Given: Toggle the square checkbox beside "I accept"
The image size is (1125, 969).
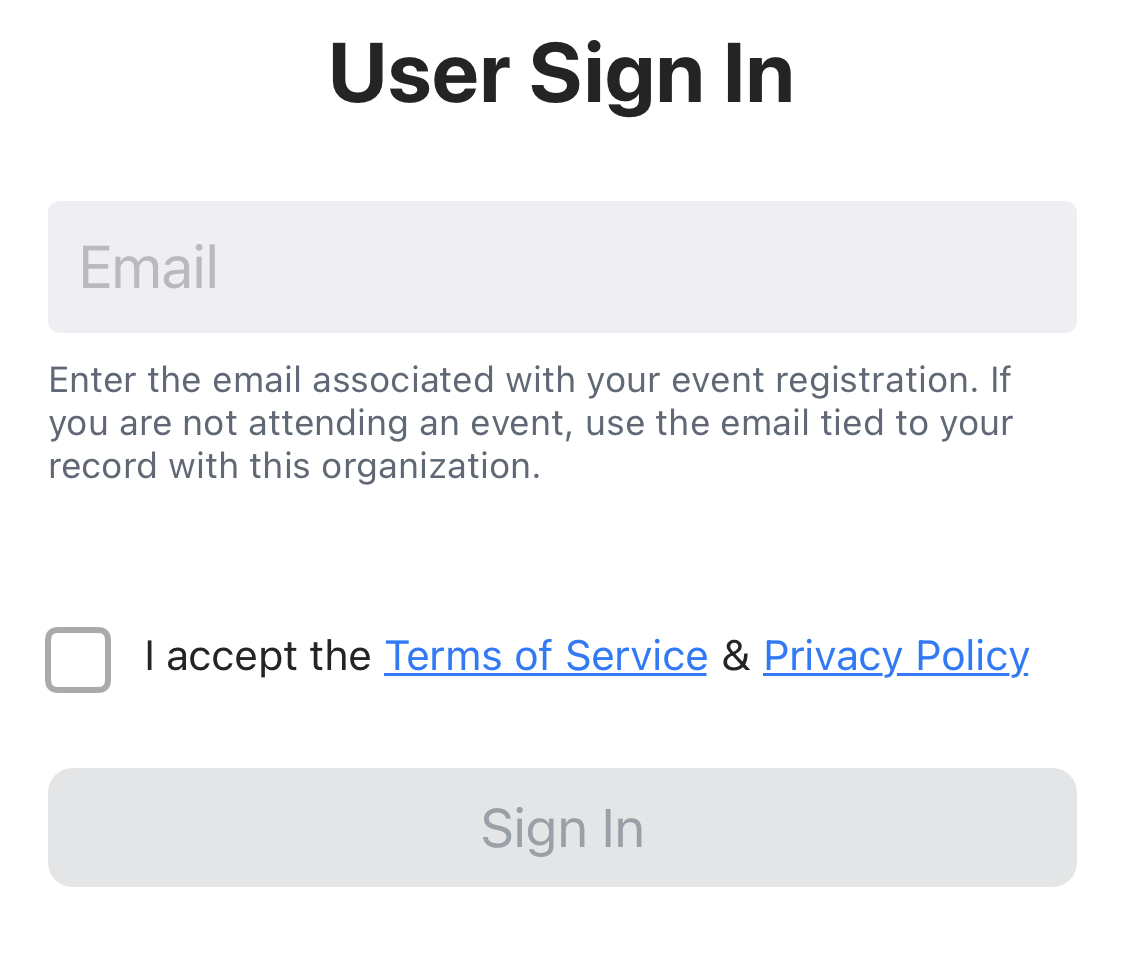Looking at the screenshot, I should click(78, 659).
